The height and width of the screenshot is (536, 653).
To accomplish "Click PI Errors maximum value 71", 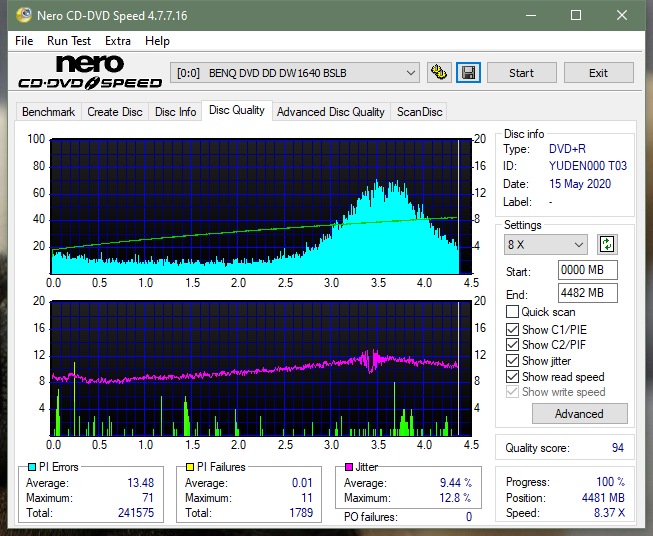I will [148, 498].
